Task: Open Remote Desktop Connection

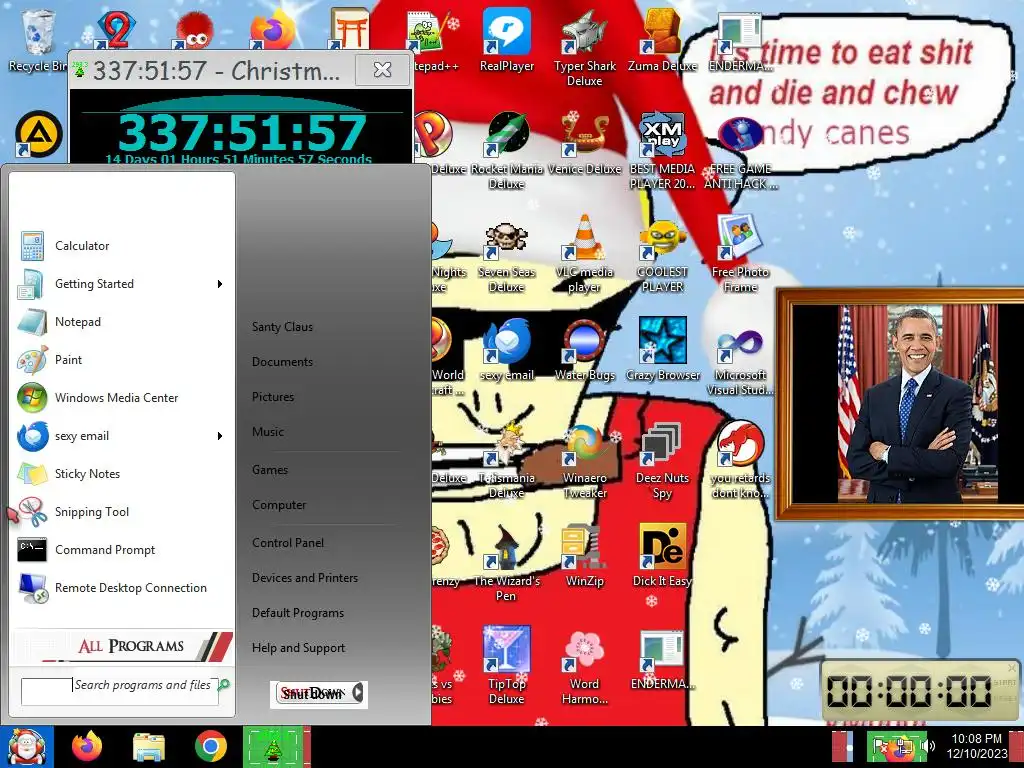Action: (121, 588)
